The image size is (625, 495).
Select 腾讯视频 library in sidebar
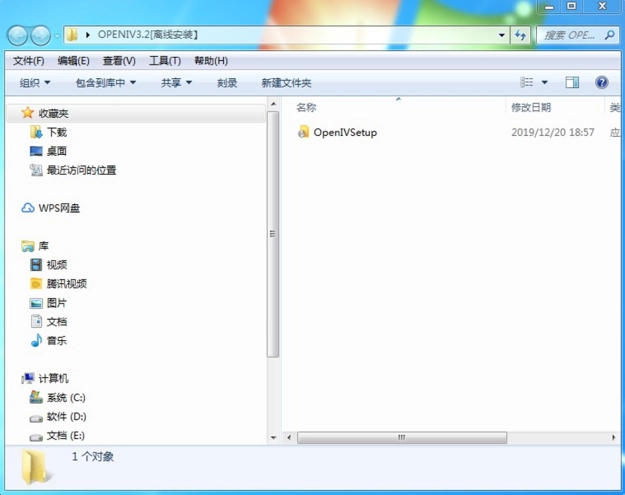[x=66, y=284]
